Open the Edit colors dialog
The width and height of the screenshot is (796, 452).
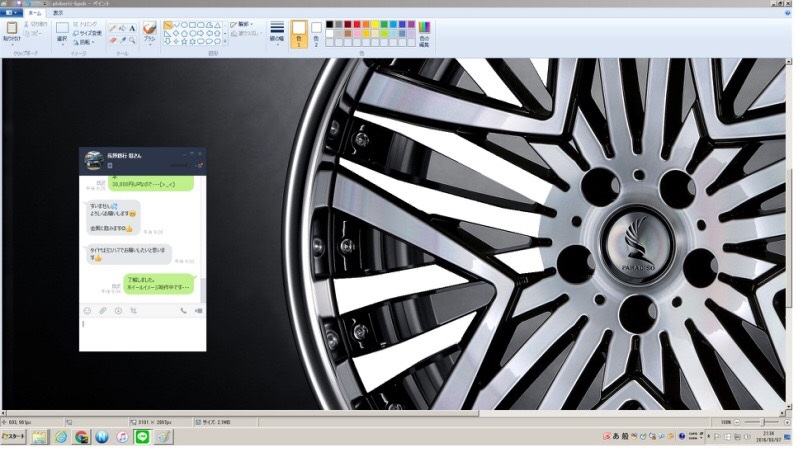coord(424,31)
